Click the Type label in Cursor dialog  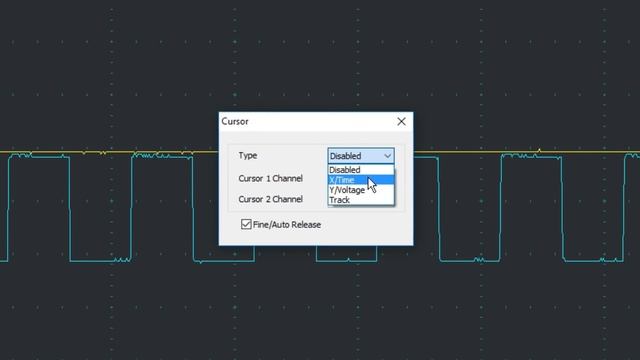click(x=248, y=156)
